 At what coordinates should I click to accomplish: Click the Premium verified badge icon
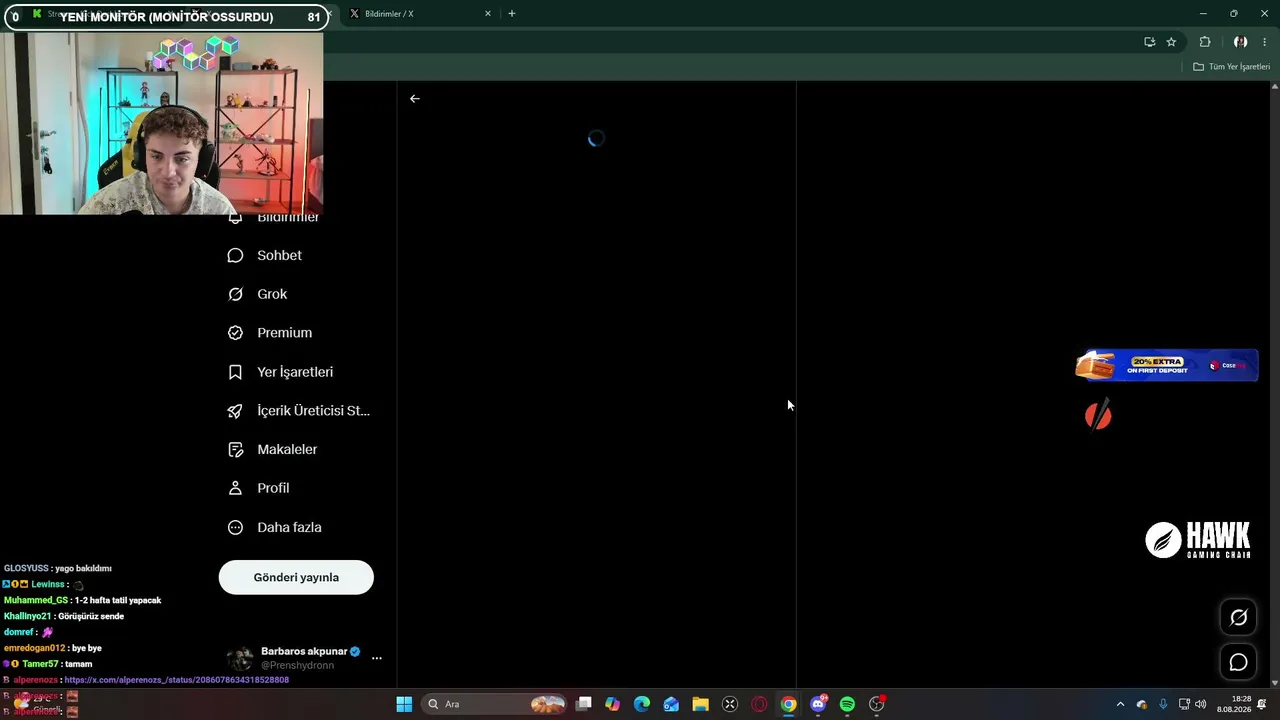click(235, 333)
